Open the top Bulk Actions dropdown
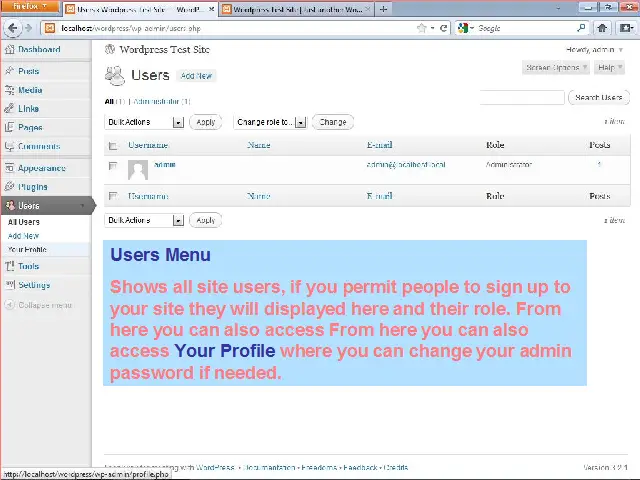The height and width of the screenshot is (480, 640). coord(144,122)
